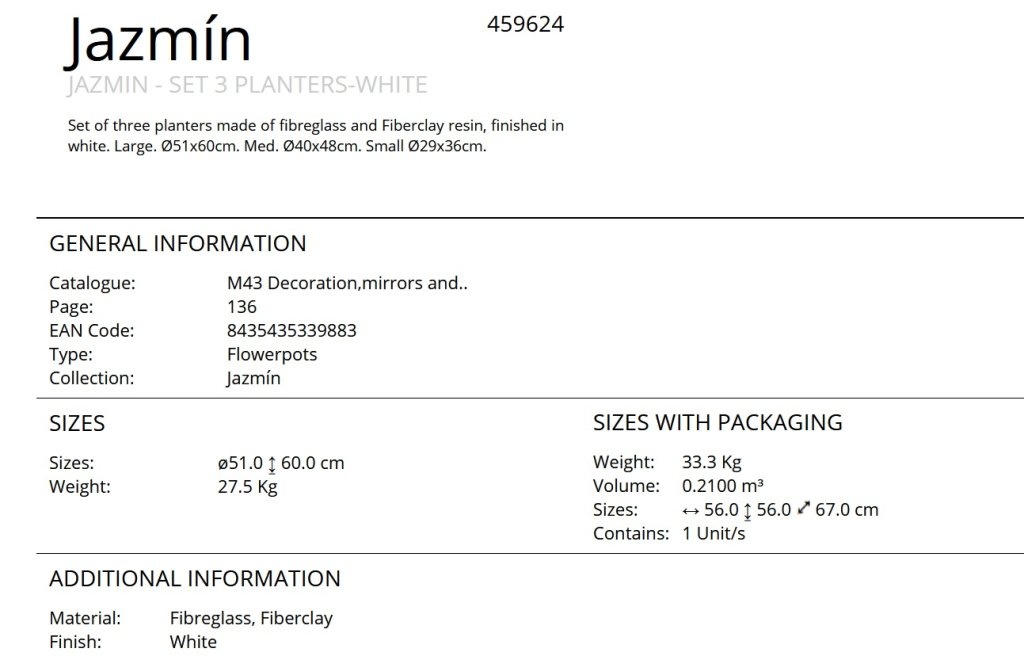Image resolution: width=1024 pixels, height=656 pixels.
Task: Click the JAZMIN - SET 3 PLANTERS-WHITE subtitle
Action: click(247, 85)
